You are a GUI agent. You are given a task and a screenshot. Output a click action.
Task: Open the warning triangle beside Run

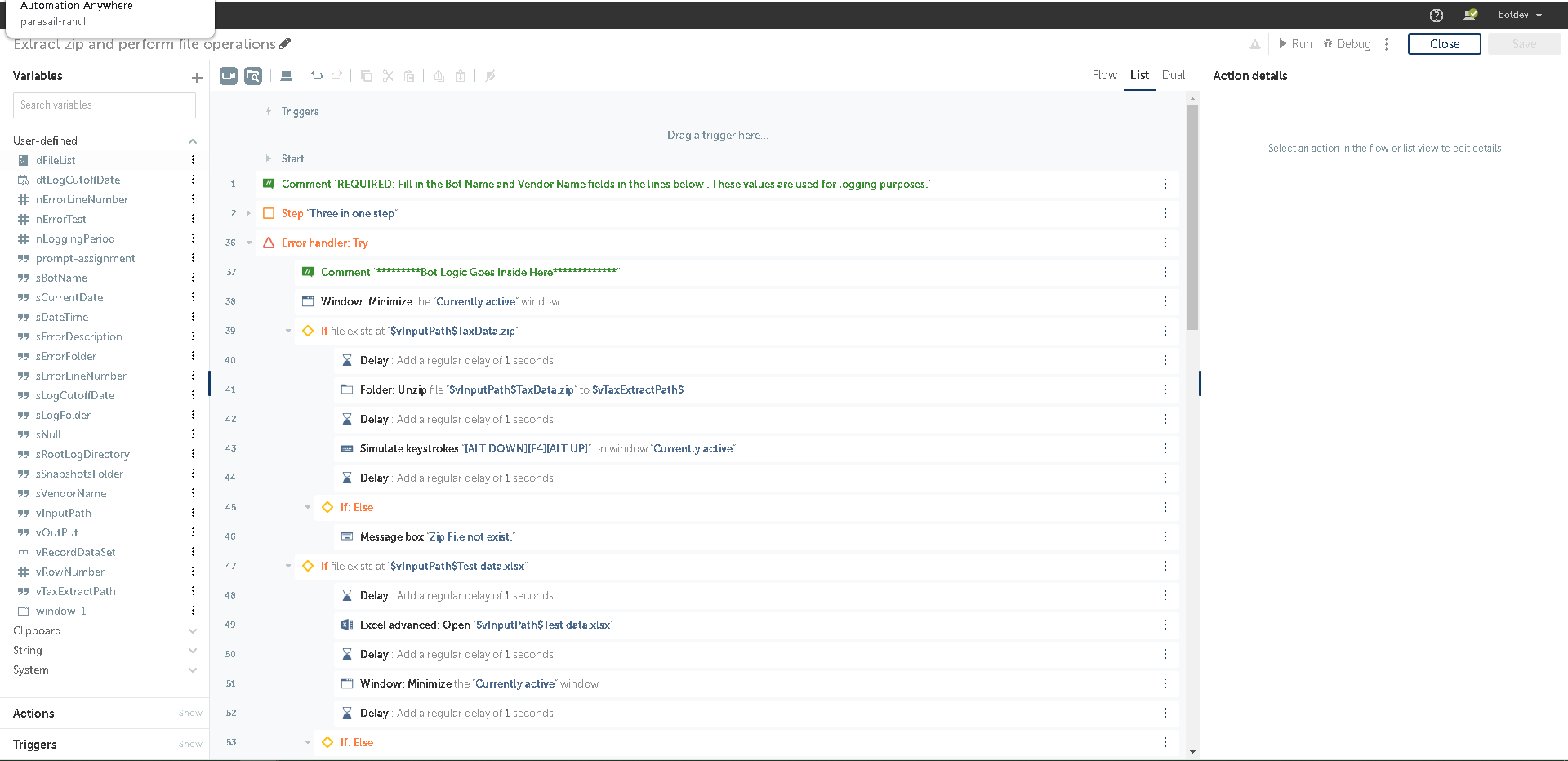(1255, 44)
